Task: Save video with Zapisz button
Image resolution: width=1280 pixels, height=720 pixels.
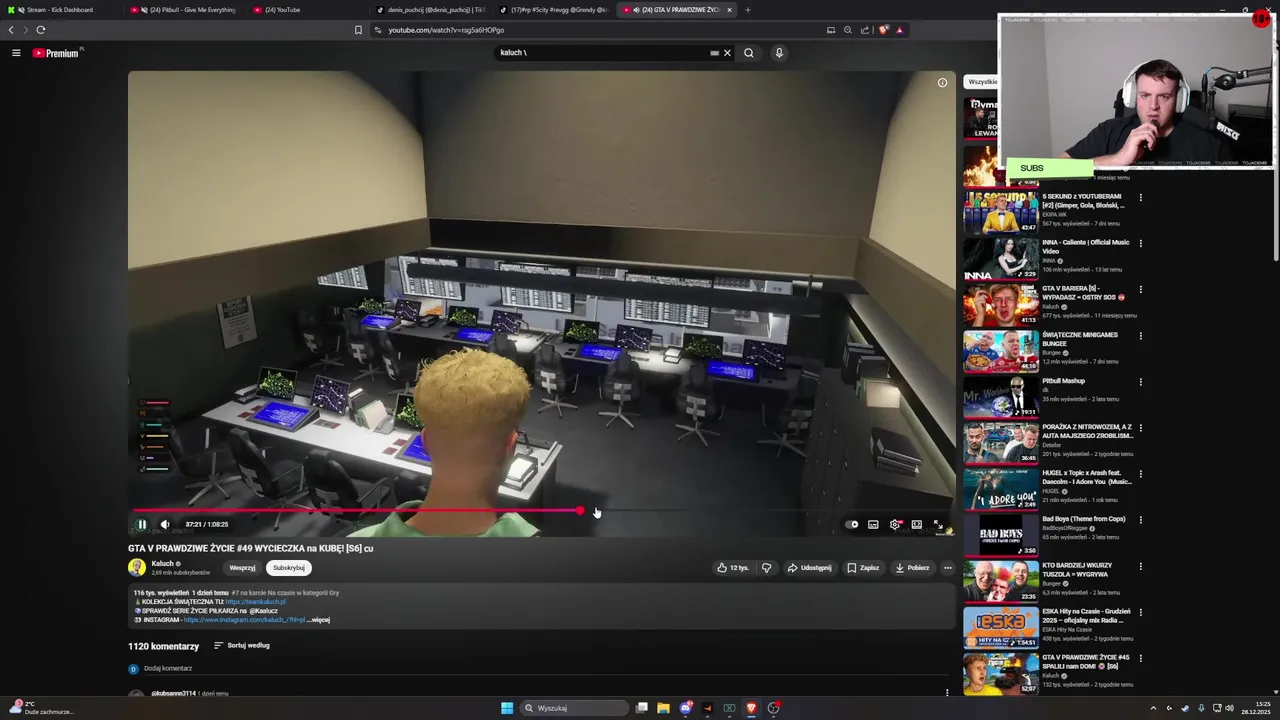Action: [863, 568]
